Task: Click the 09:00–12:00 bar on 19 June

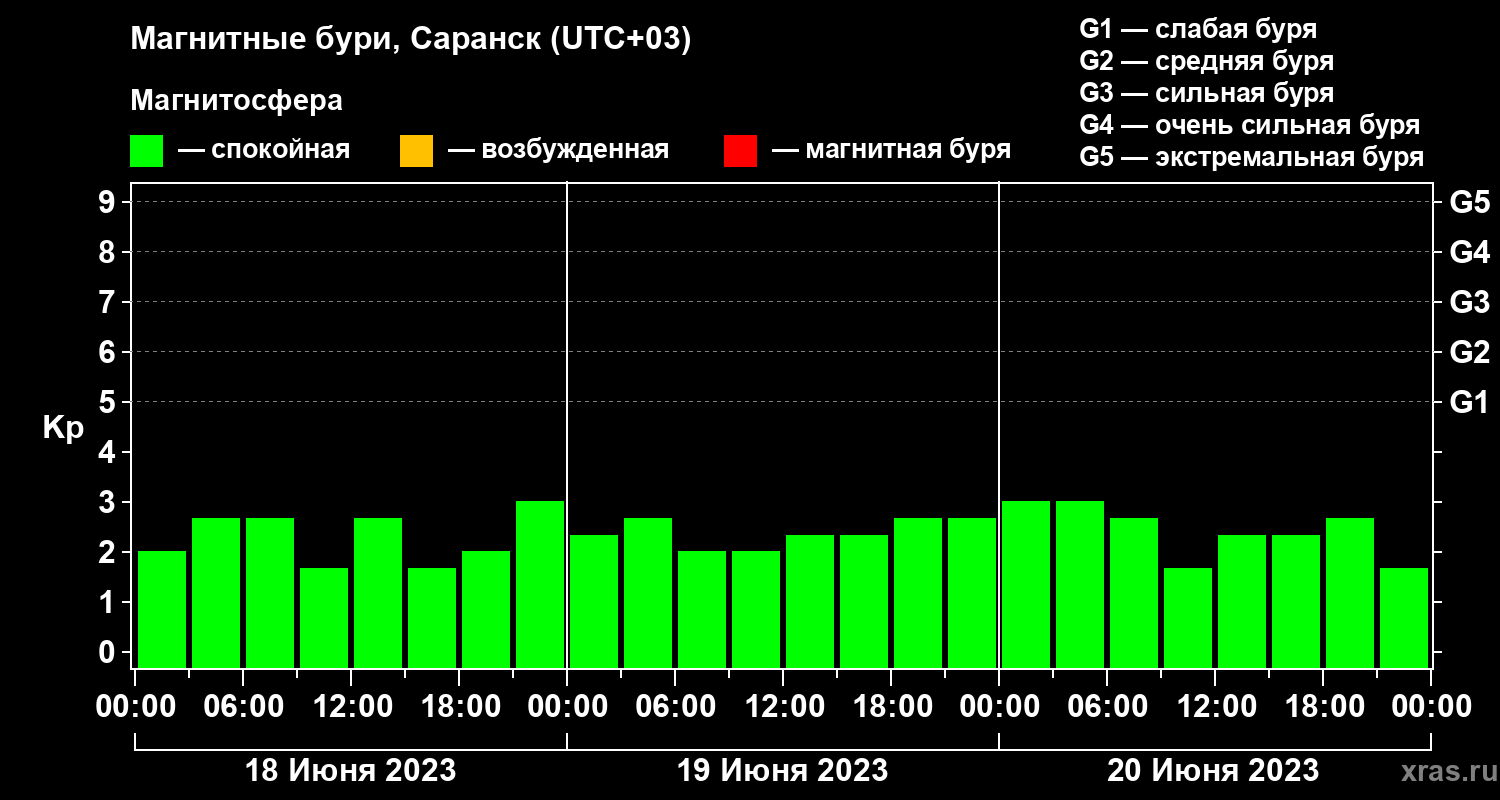Action: [756, 609]
